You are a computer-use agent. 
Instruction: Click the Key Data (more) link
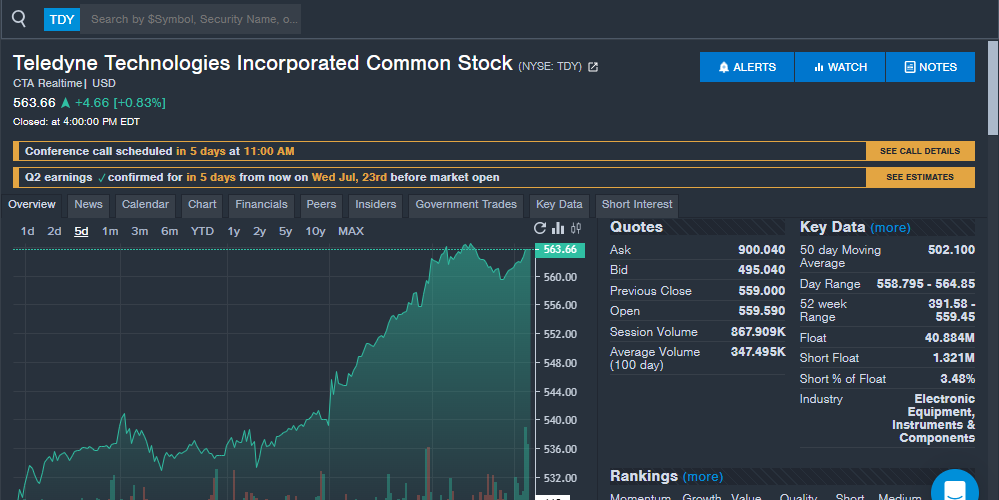pos(890,227)
